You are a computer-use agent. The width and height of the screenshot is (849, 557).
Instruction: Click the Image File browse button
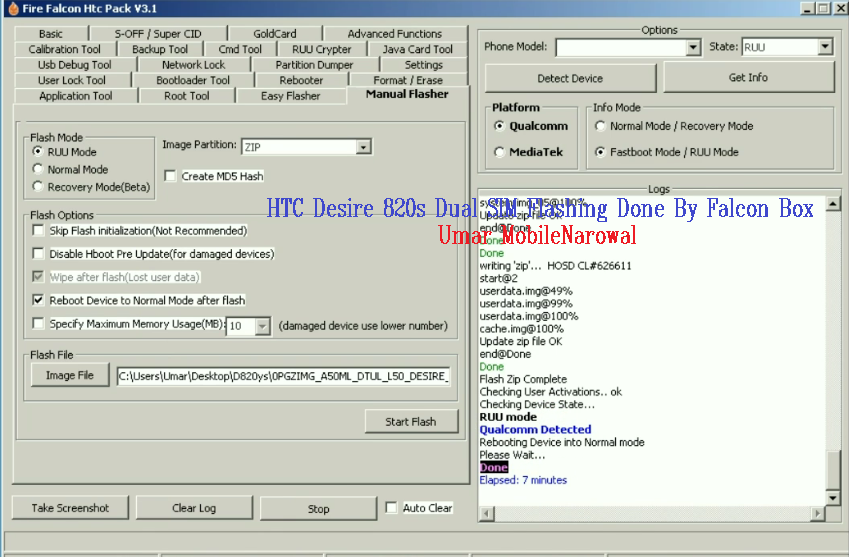(70, 375)
